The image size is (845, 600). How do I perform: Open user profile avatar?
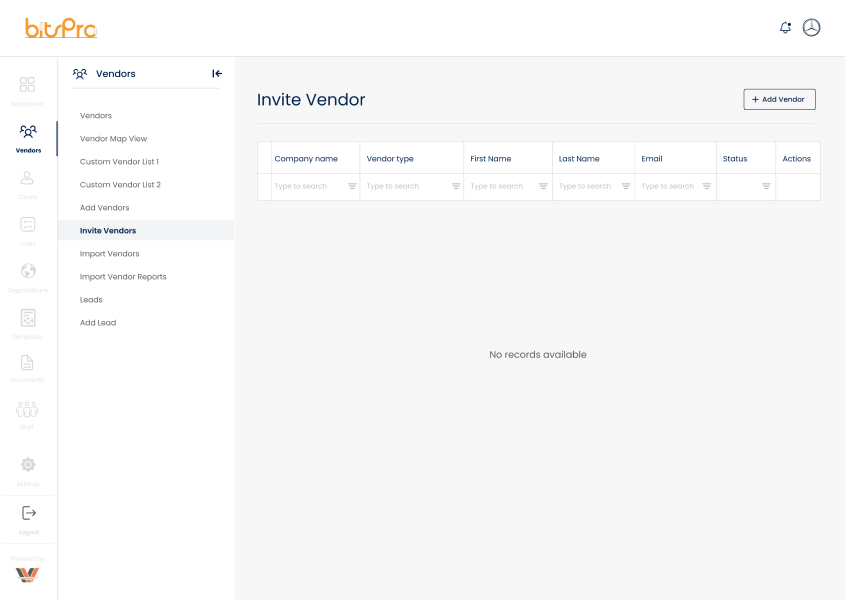coord(811,27)
